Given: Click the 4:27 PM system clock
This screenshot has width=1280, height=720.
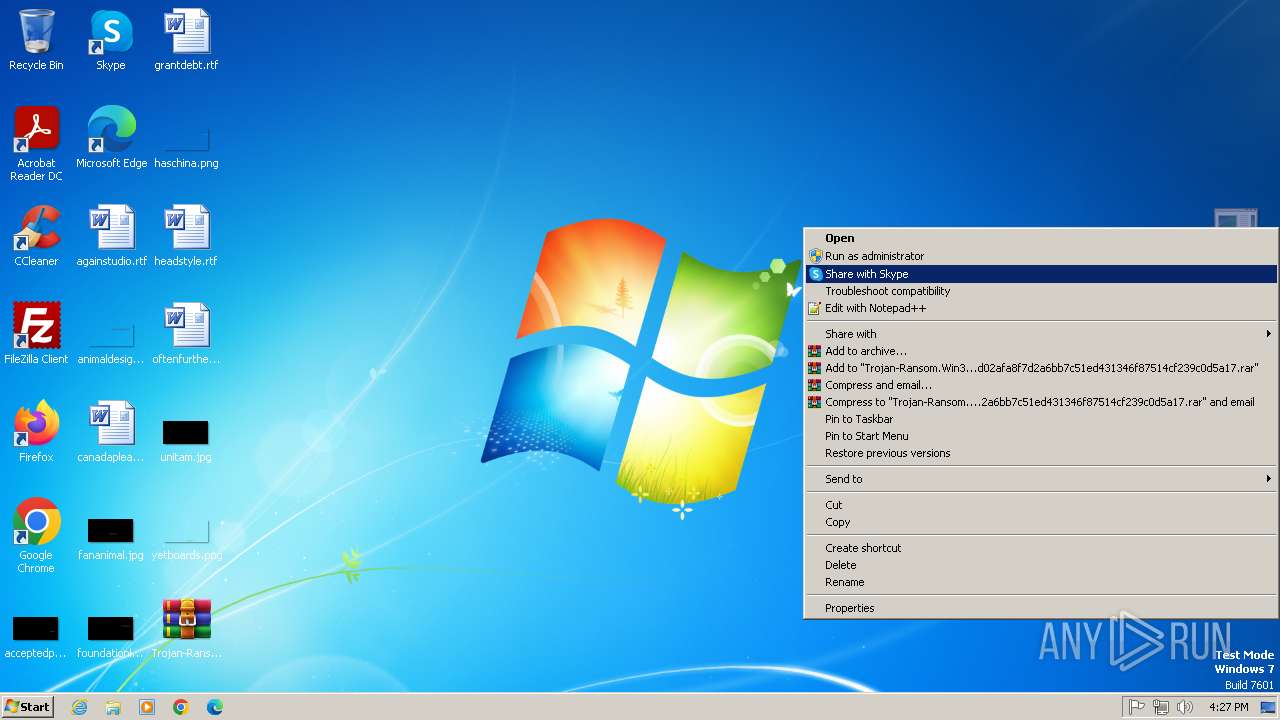Looking at the screenshot, I should pyautogui.click(x=1228, y=707).
